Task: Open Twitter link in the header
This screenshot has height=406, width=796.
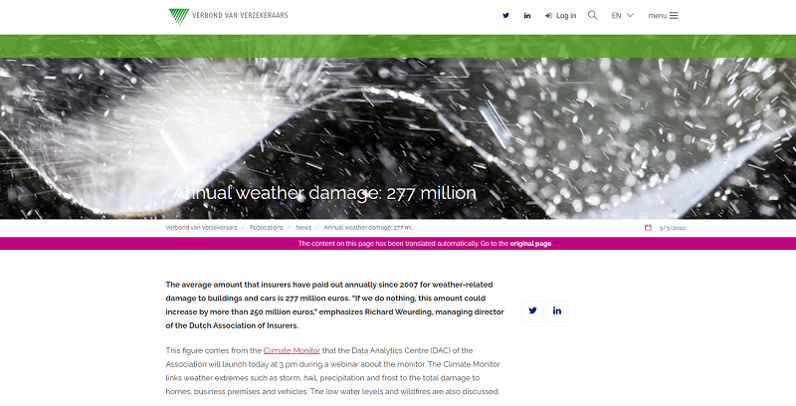Action: (506, 15)
